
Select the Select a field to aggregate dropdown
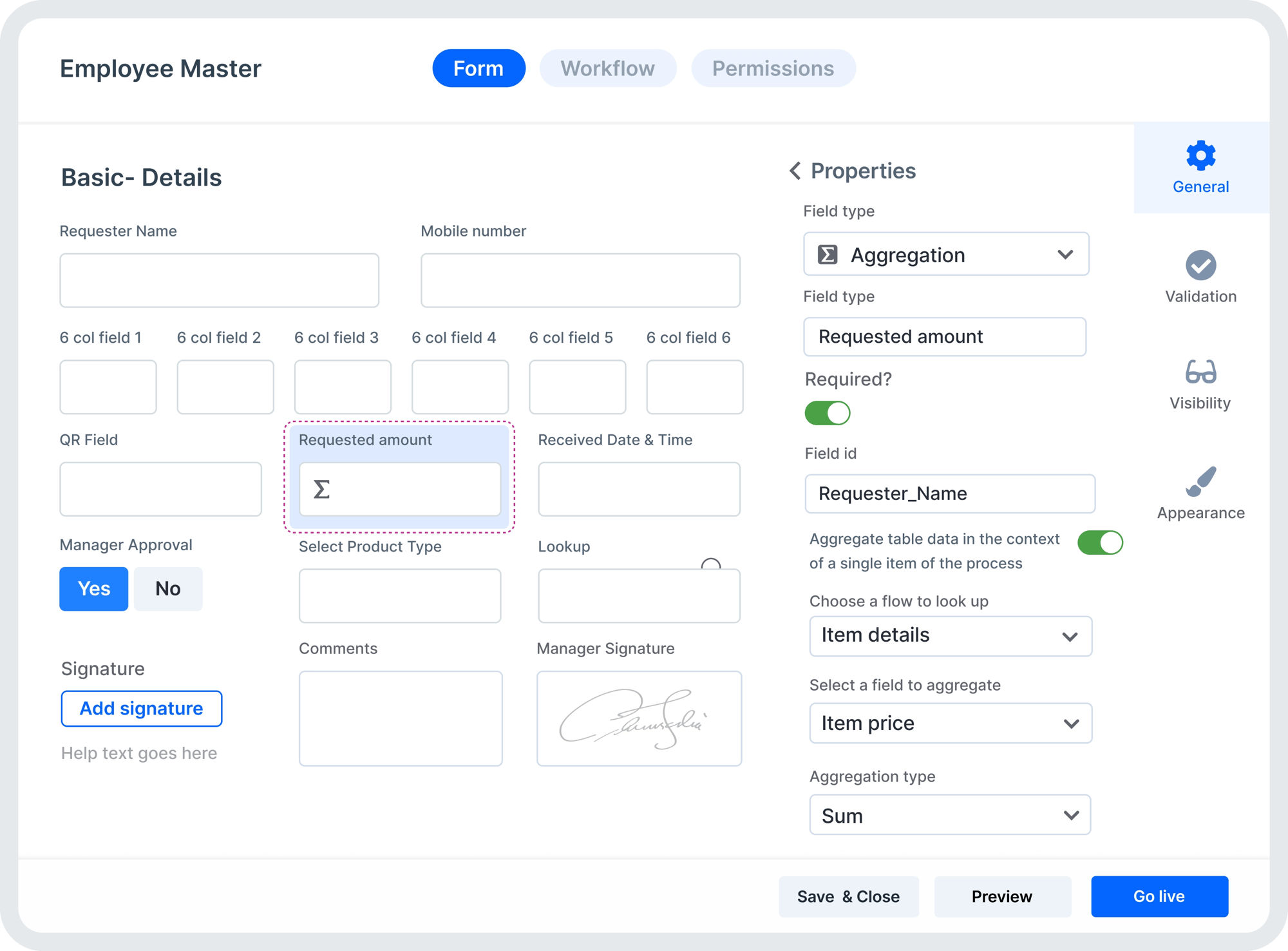point(947,722)
